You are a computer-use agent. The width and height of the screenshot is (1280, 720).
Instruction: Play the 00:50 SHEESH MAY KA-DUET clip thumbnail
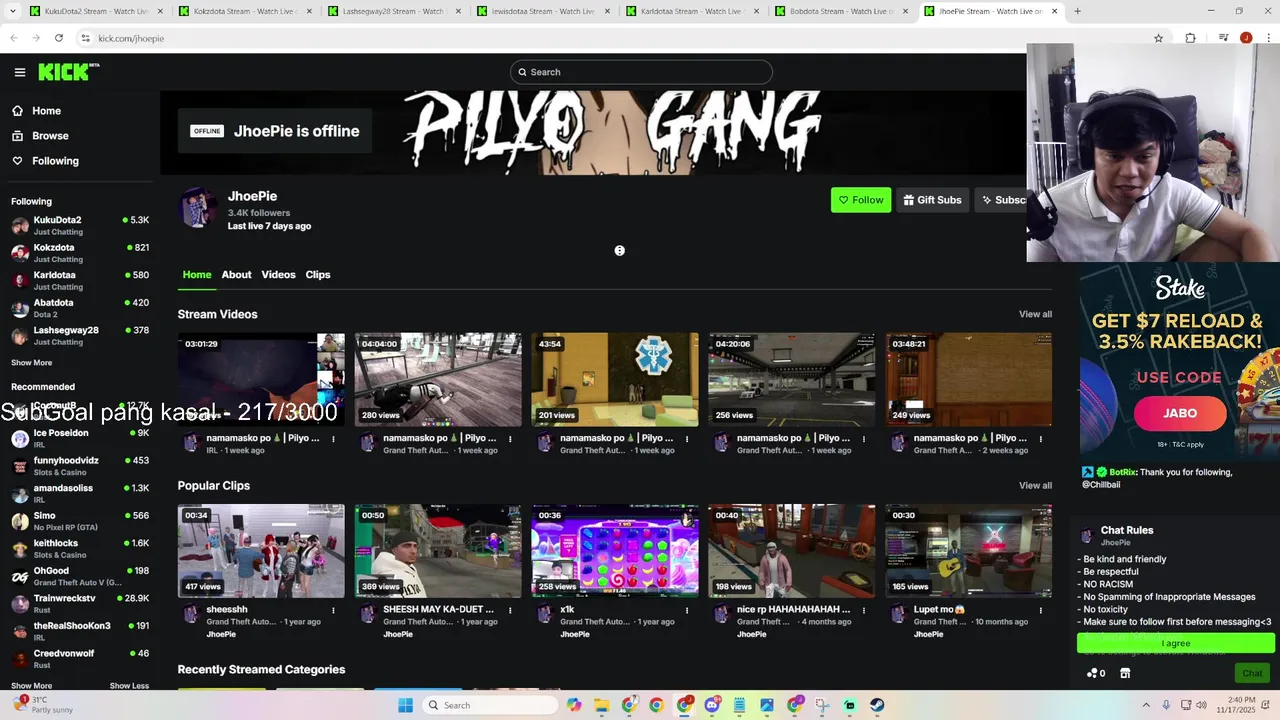(x=438, y=551)
